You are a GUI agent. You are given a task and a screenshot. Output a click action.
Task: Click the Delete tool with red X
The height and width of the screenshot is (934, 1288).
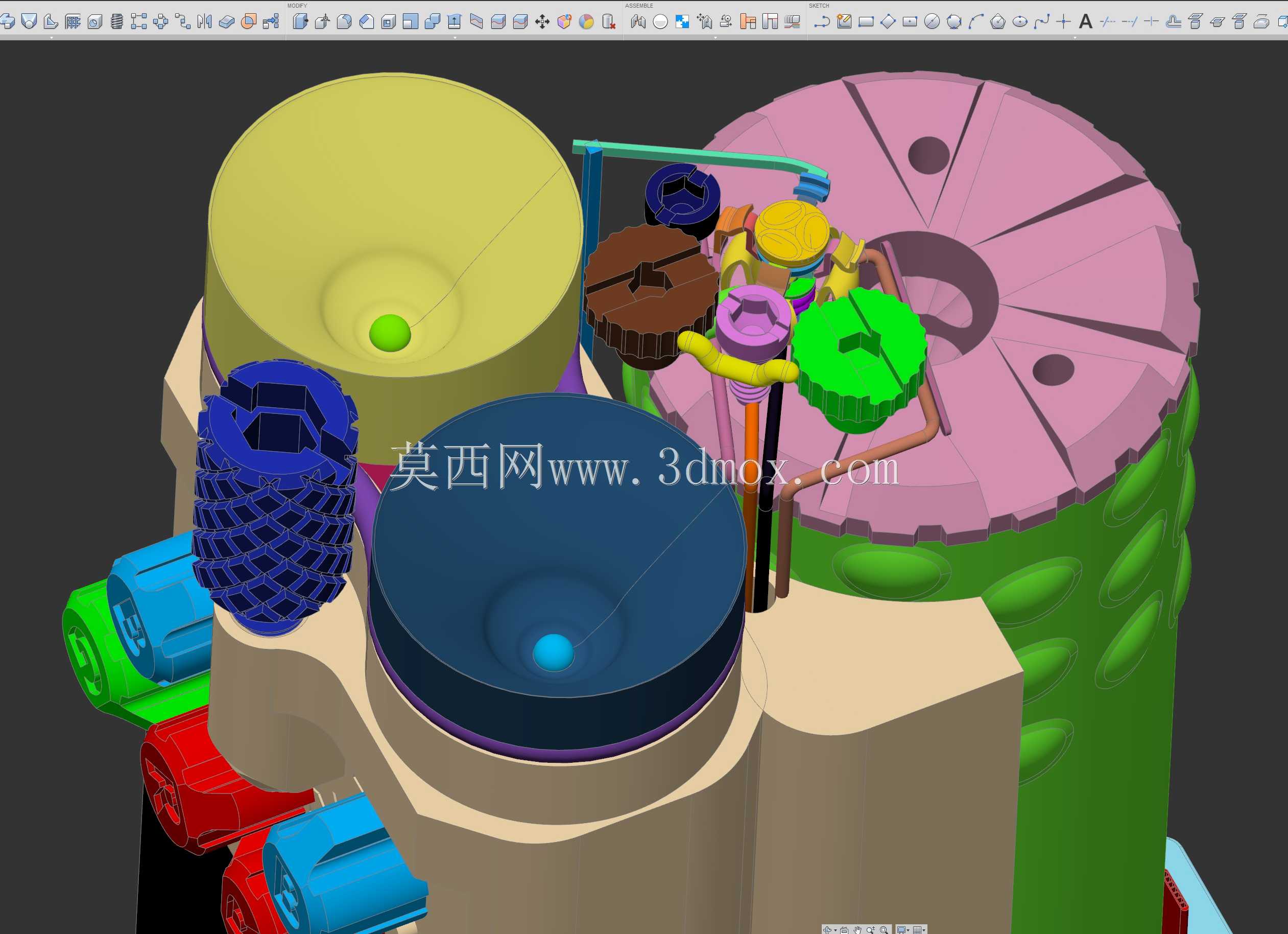pyautogui.click(x=608, y=21)
